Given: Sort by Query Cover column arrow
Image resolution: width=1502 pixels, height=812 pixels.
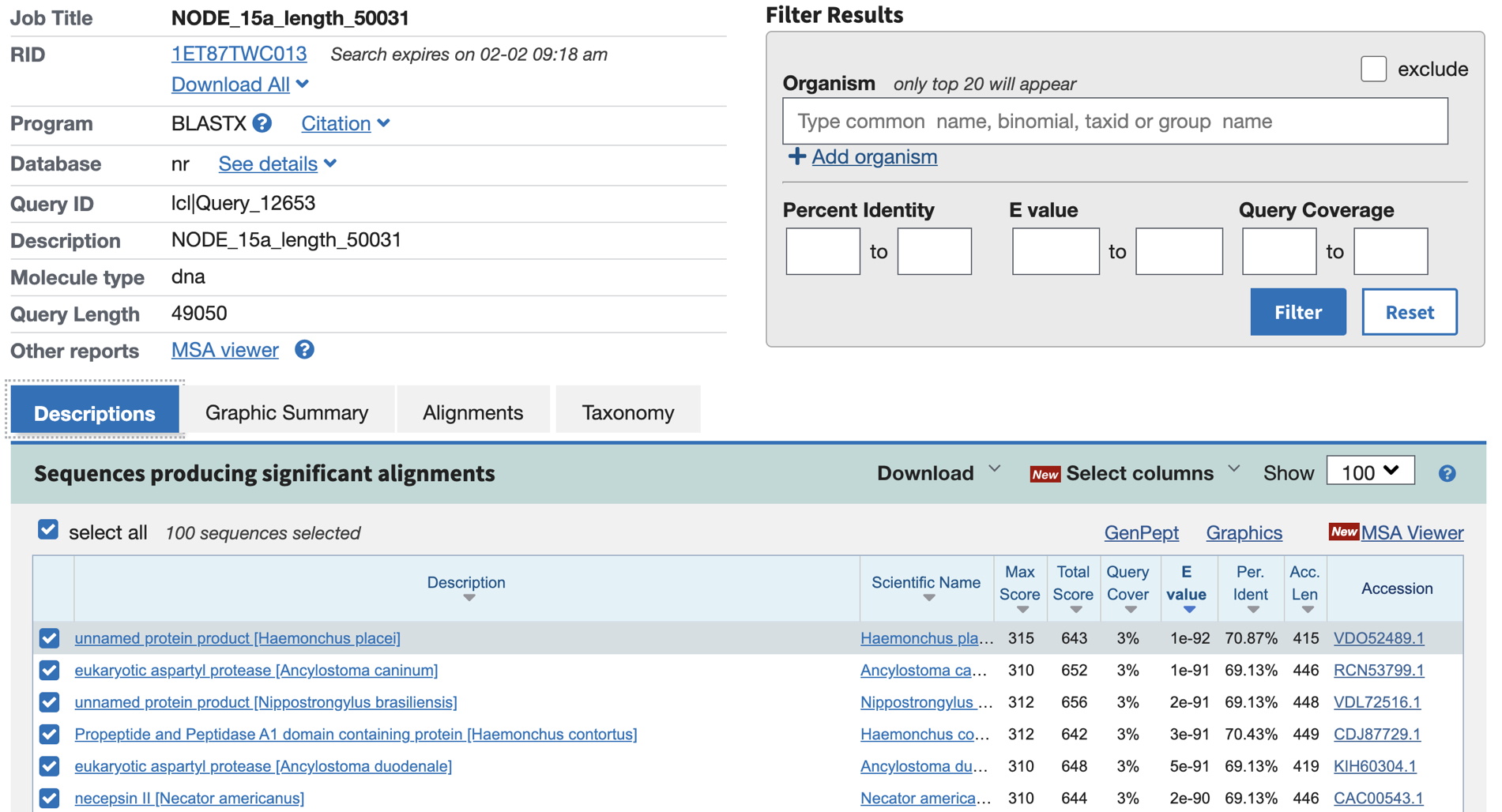Looking at the screenshot, I should coord(1130,610).
